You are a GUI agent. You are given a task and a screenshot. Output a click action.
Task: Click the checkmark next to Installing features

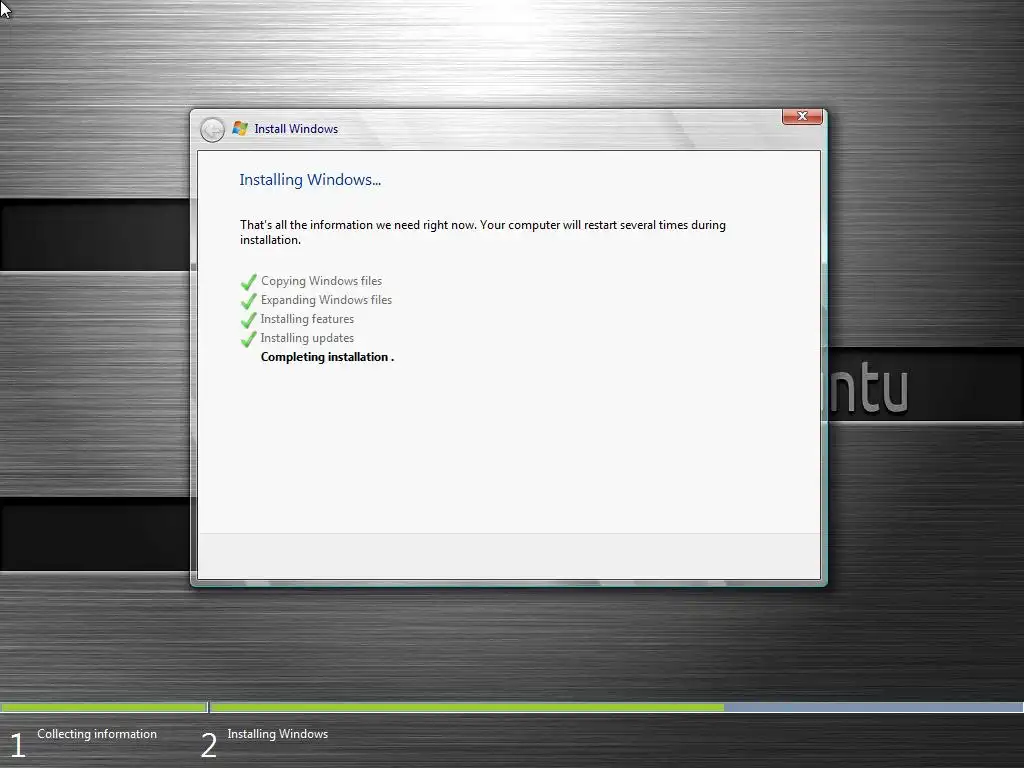tap(248, 320)
